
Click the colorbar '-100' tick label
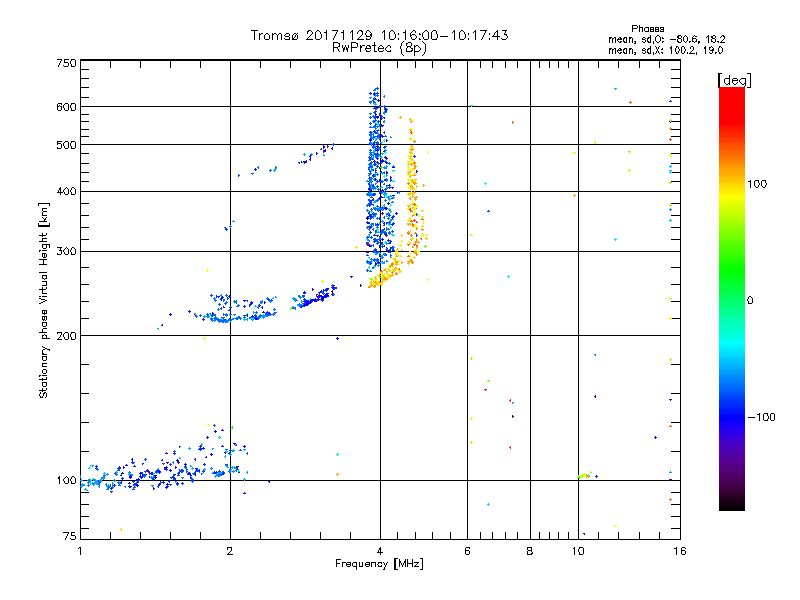click(x=761, y=417)
